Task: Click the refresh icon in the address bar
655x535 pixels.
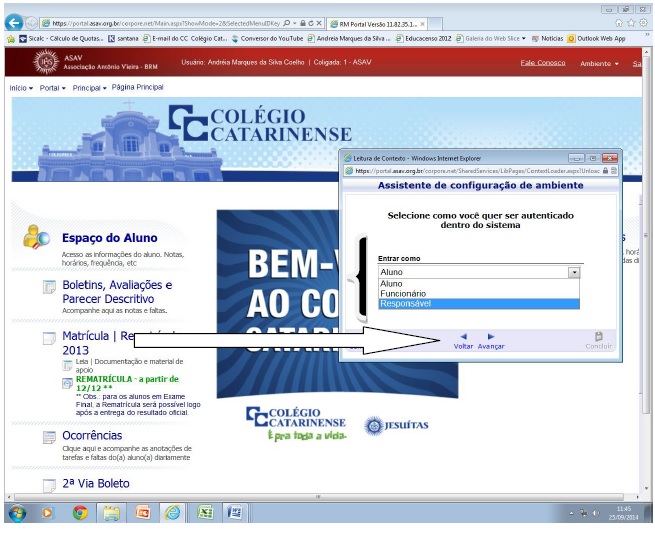Action: [311, 23]
